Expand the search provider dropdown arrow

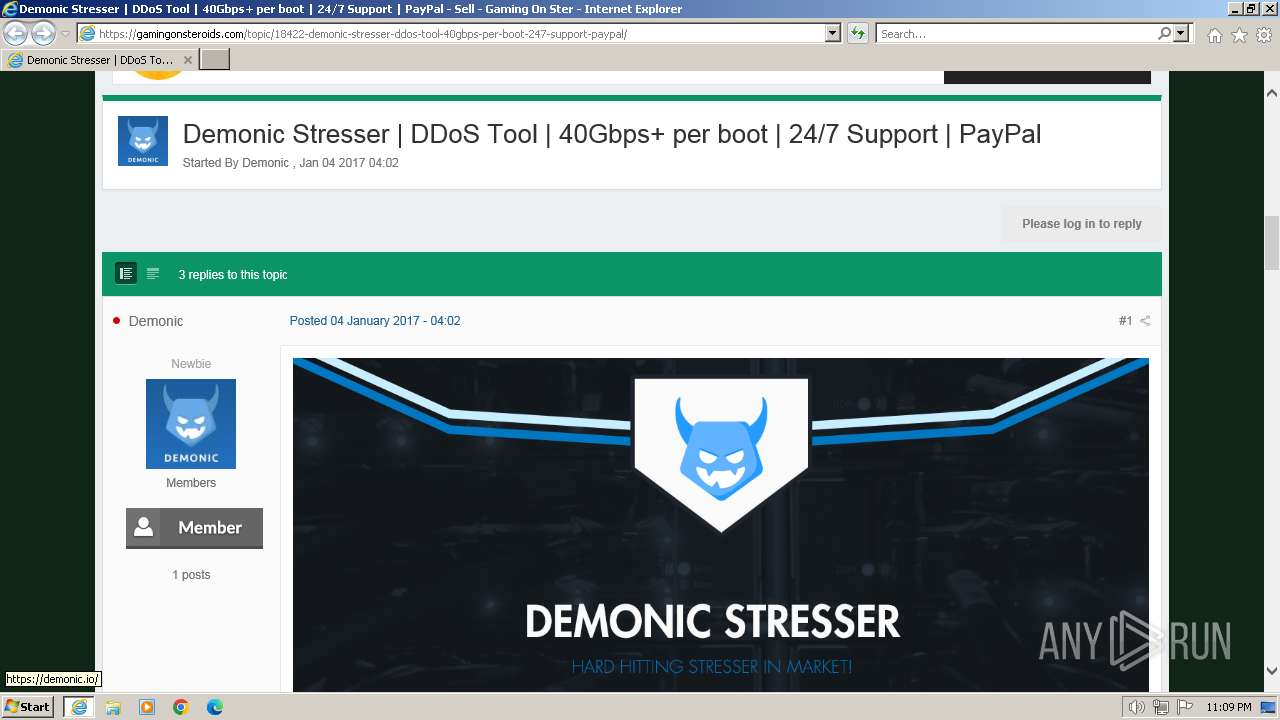click(1181, 33)
